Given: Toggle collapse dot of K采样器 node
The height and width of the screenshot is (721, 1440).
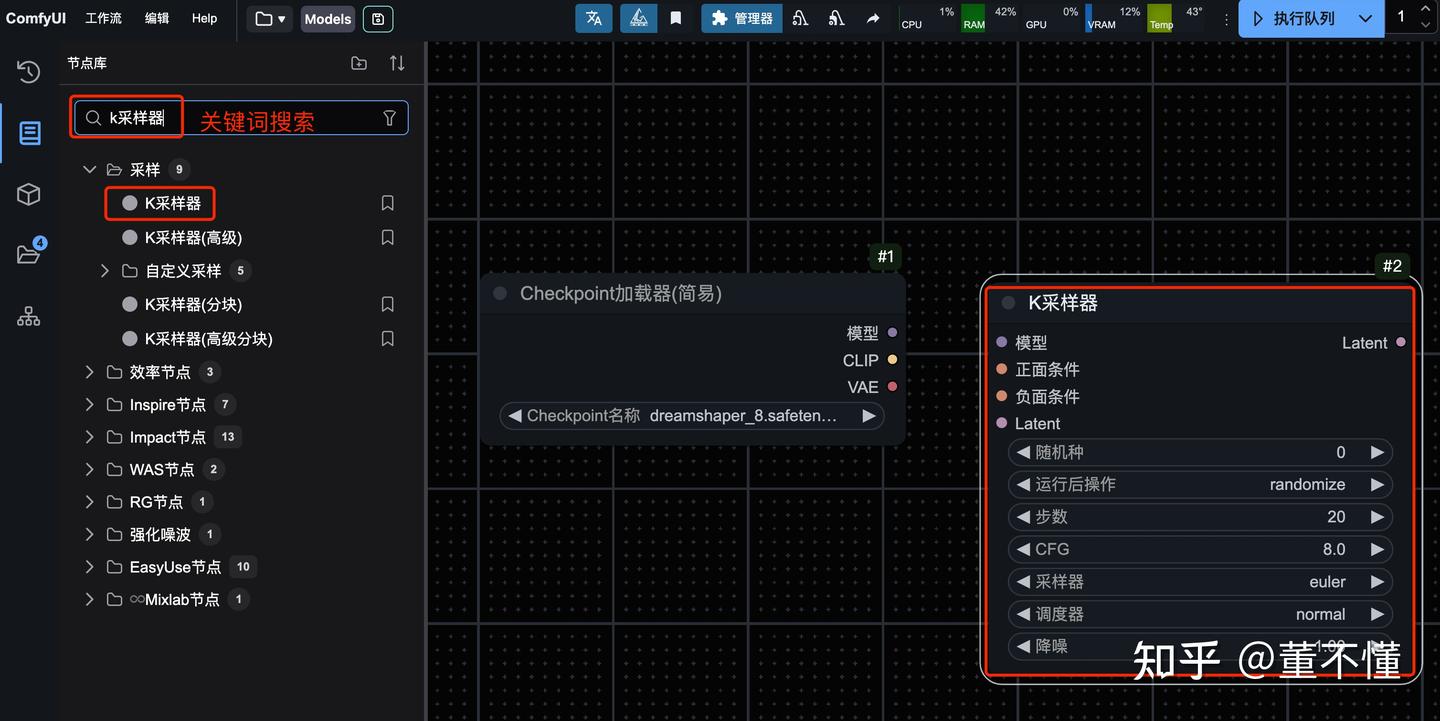Looking at the screenshot, I should (1008, 303).
